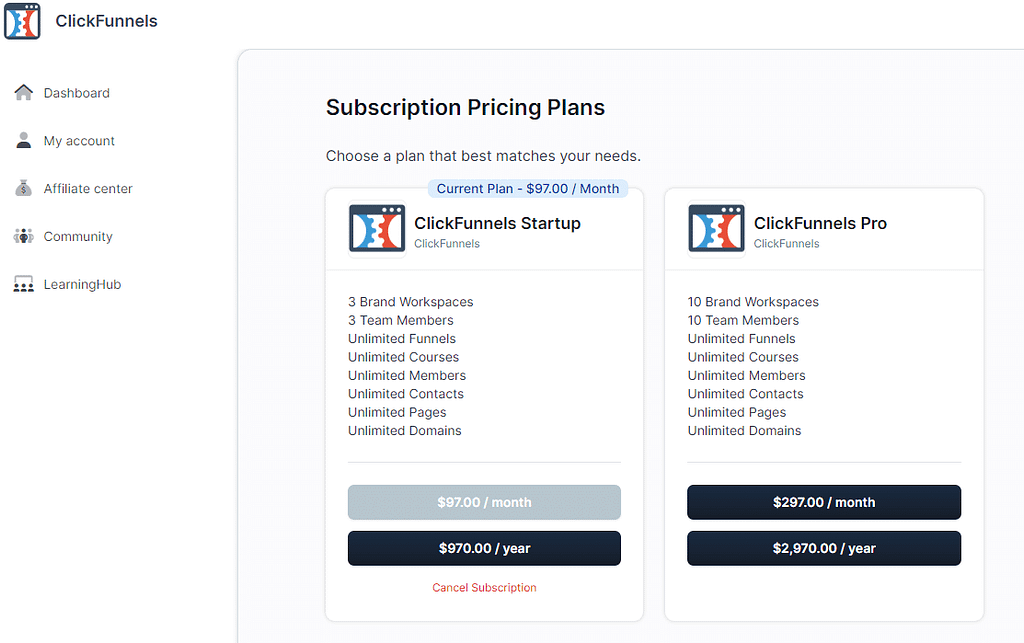Choose the $2,970.00 / year Pro plan
The height and width of the screenshot is (643, 1024).
coord(824,548)
